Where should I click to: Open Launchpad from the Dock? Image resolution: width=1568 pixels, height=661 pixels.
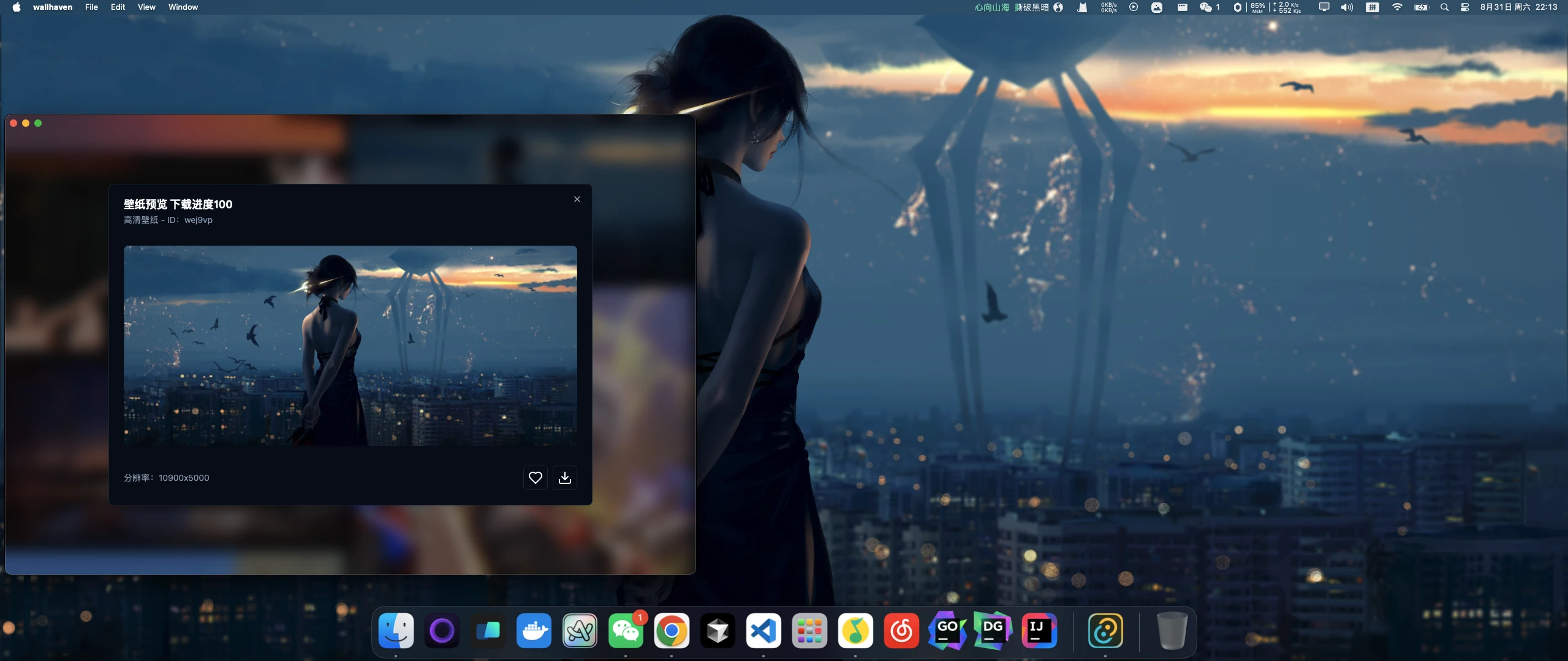pos(809,630)
